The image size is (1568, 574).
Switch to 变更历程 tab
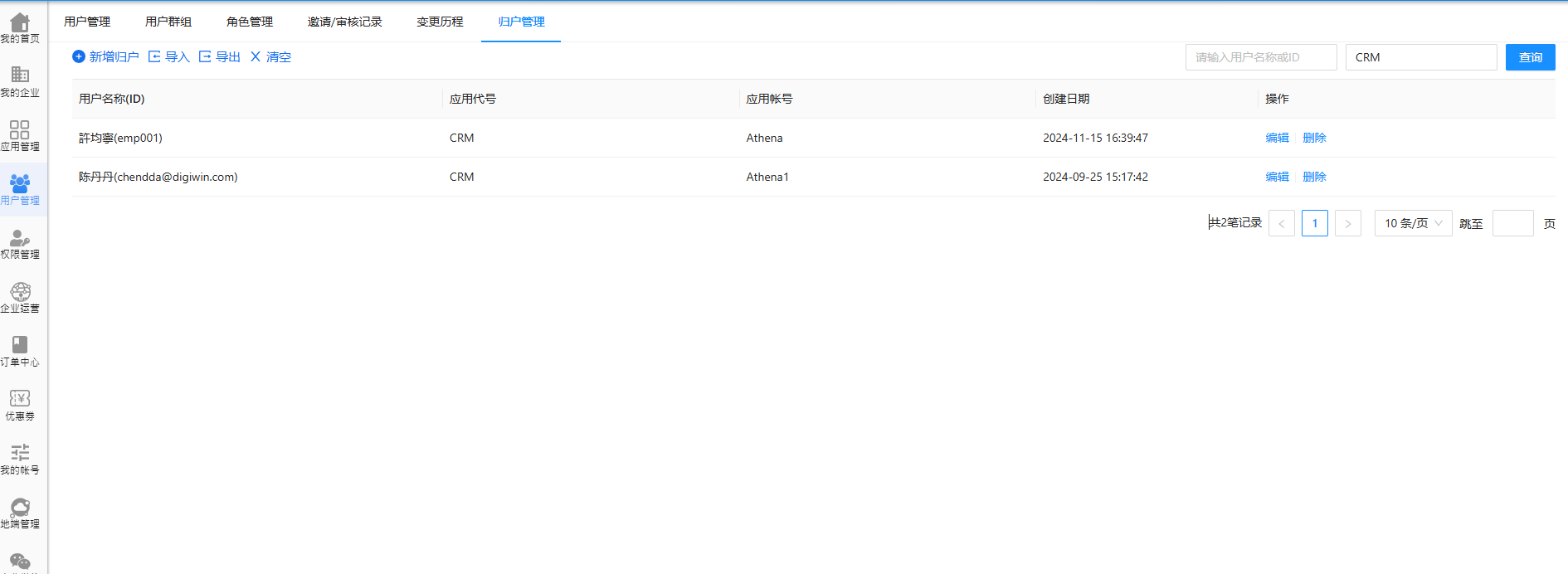pos(440,22)
